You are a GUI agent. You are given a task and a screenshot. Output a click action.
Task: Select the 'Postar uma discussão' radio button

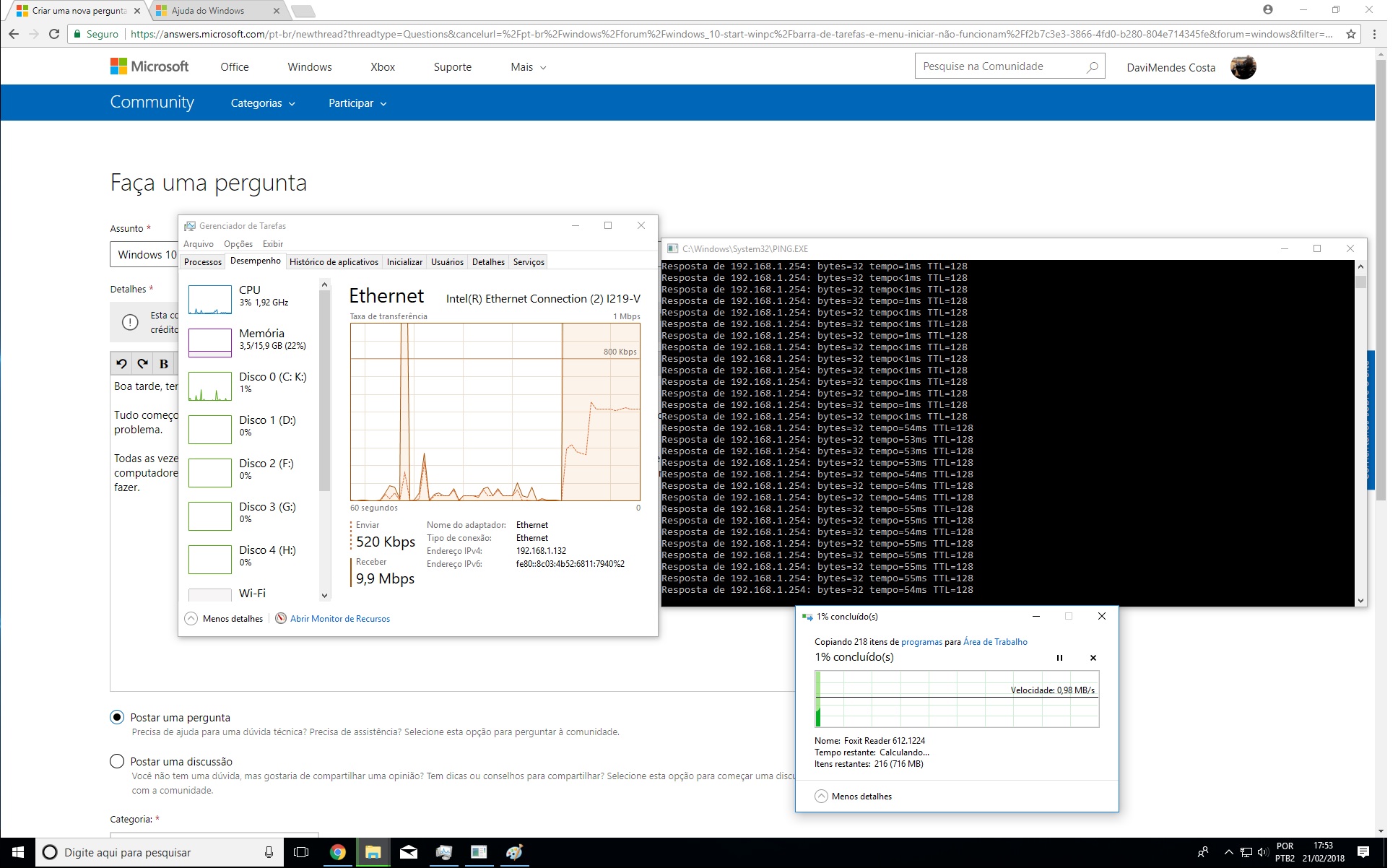pyautogui.click(x=117, y=761)
